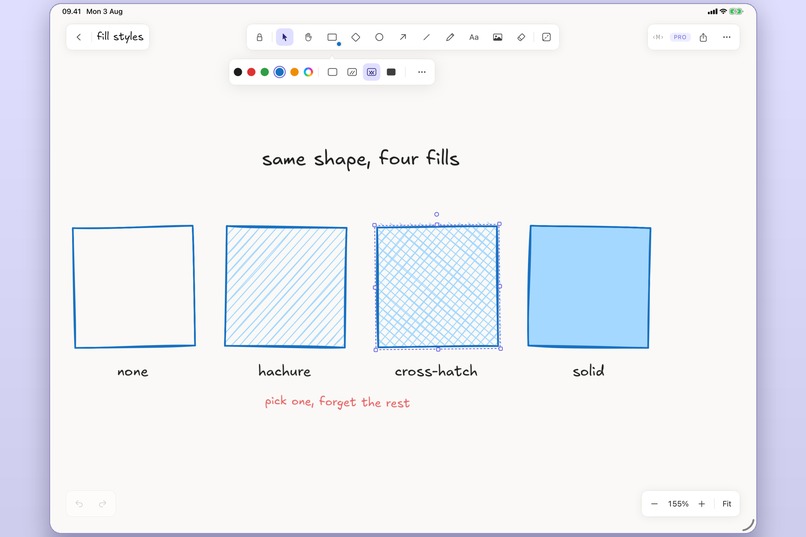Select the Aa text tool

pos(474,37)
